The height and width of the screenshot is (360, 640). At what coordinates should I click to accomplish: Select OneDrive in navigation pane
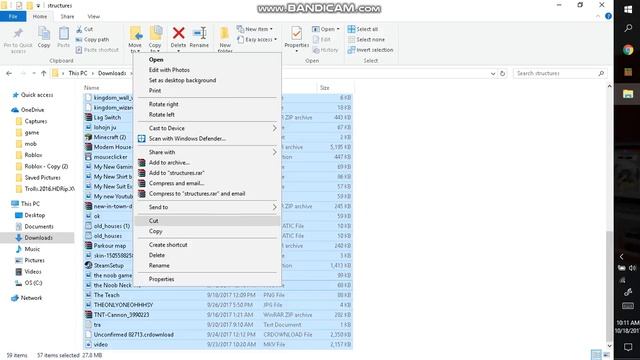pos(32,110)
